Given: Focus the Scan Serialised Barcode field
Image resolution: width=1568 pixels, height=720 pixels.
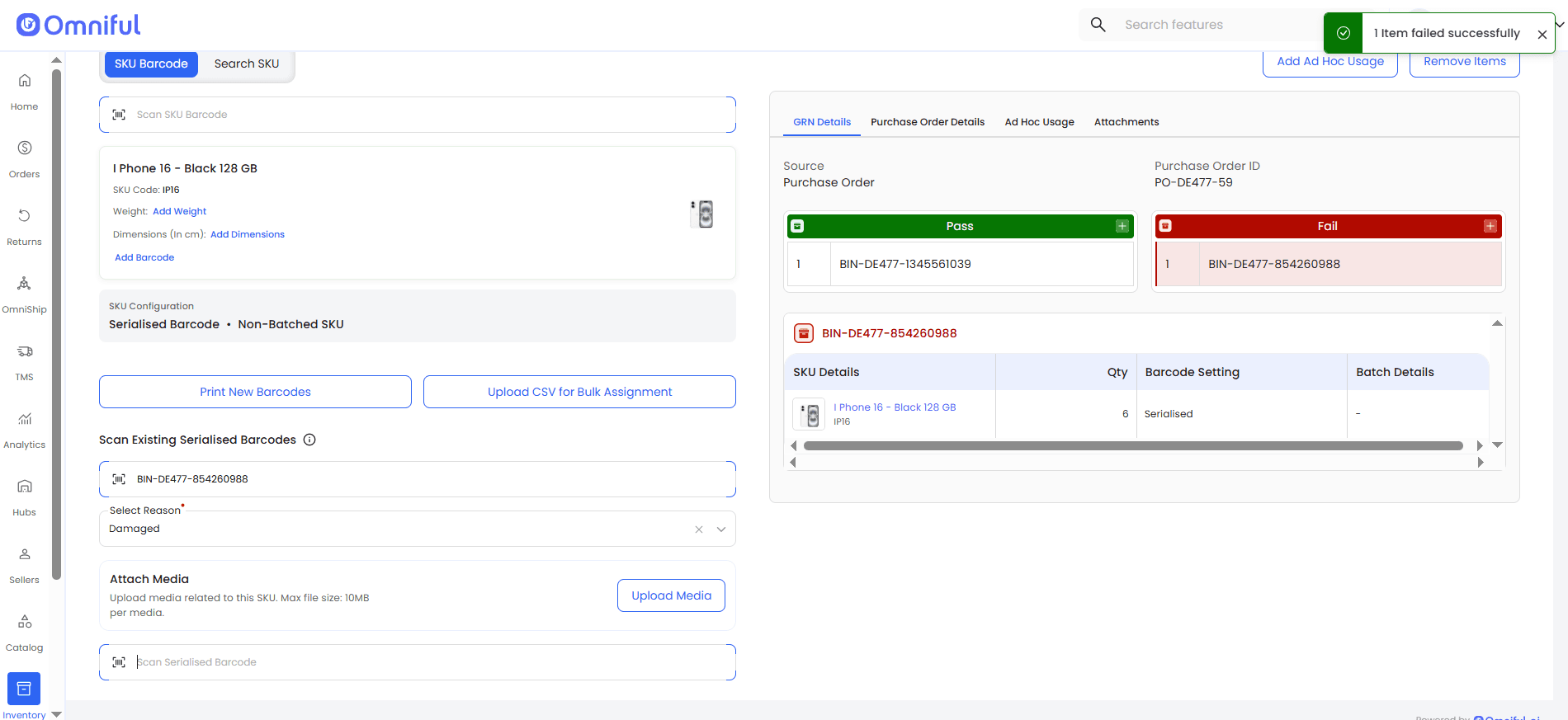Looking at the screenshot, I should click(x=418, y=662).
